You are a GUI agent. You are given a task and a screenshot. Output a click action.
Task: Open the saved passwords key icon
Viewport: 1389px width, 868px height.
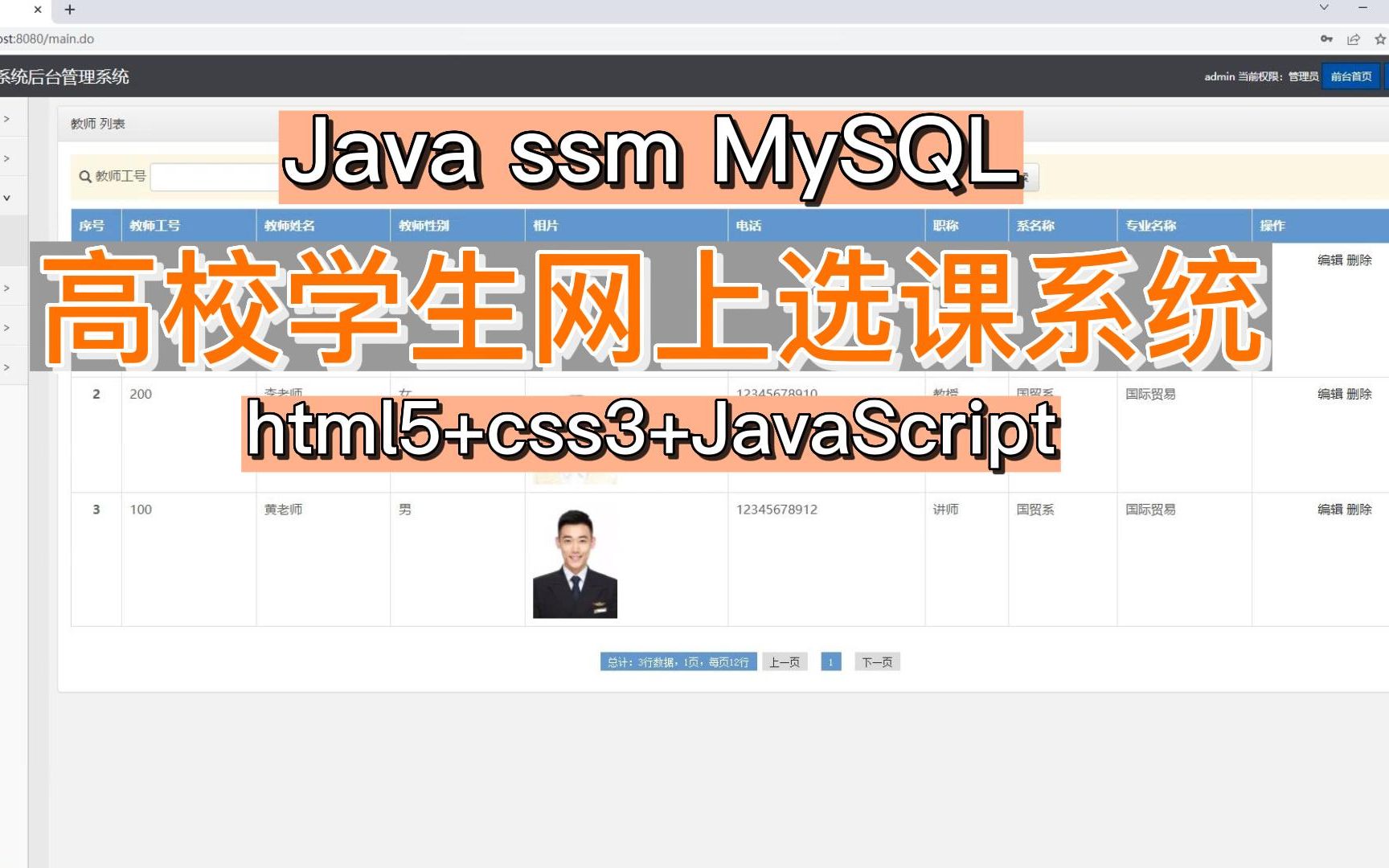tap(1326, 39)
